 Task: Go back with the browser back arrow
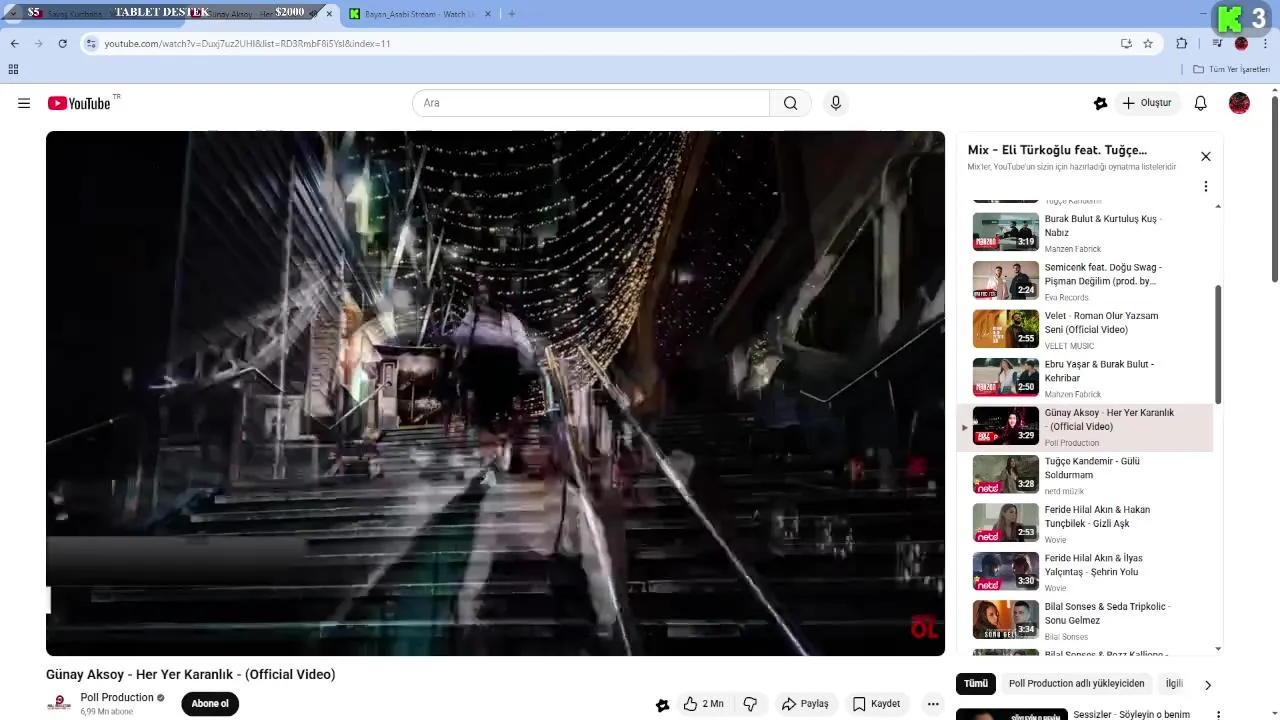(14, 43)
